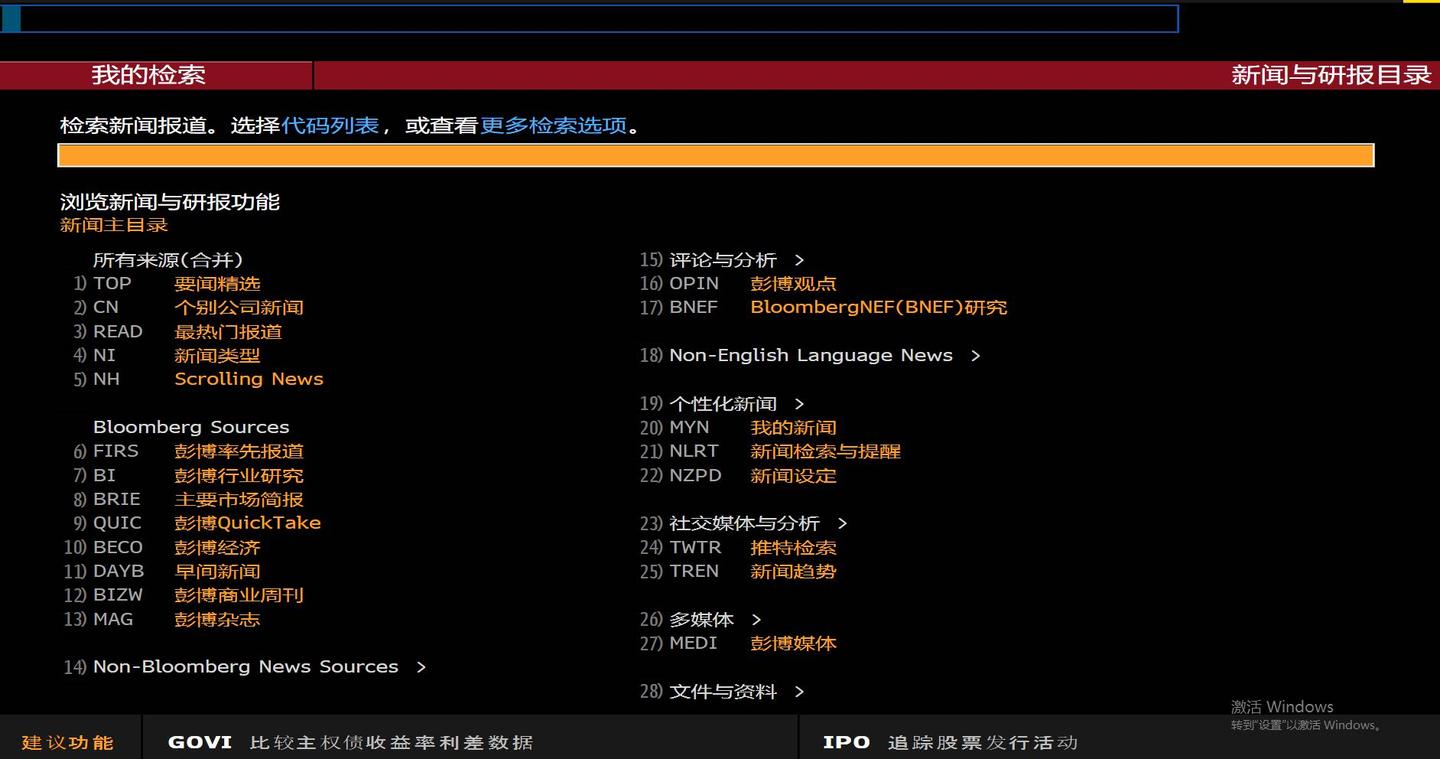1440x759 pixels.
Task: Select the 新闻与研报目录 header
Action: pyautogui.click(x=1331, y=75)
